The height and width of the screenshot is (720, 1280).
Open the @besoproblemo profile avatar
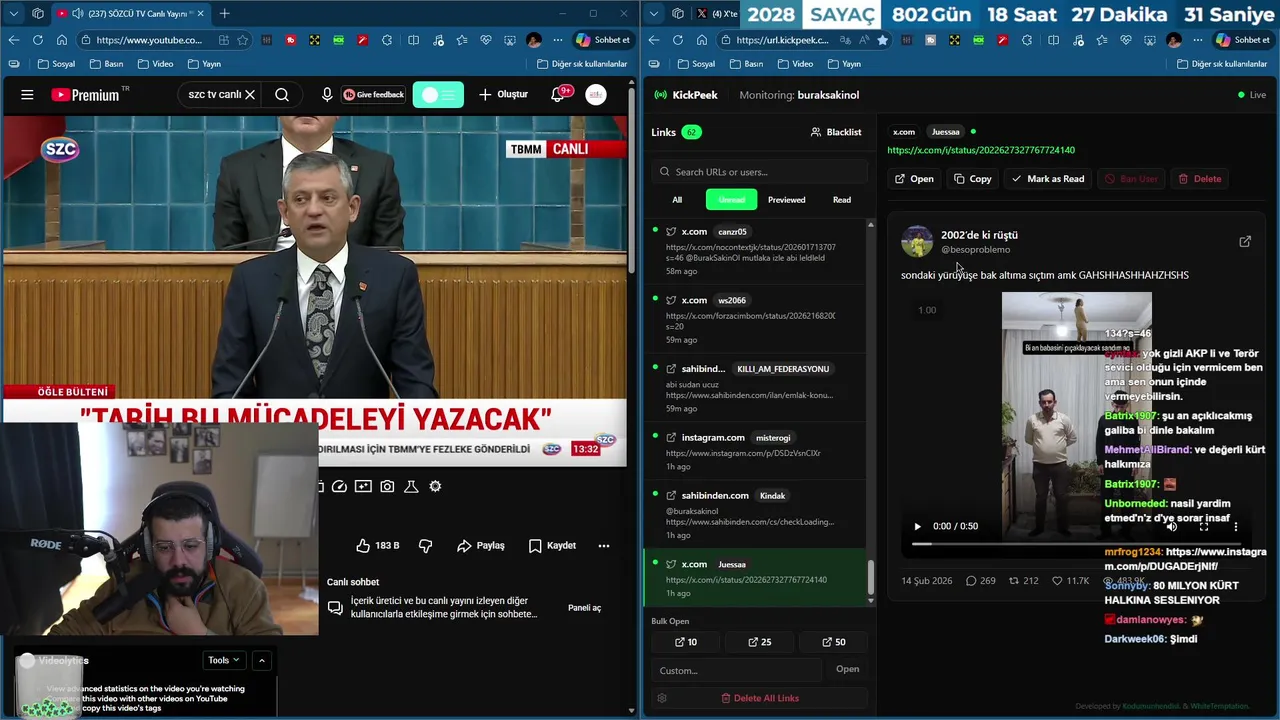[917, 241]
